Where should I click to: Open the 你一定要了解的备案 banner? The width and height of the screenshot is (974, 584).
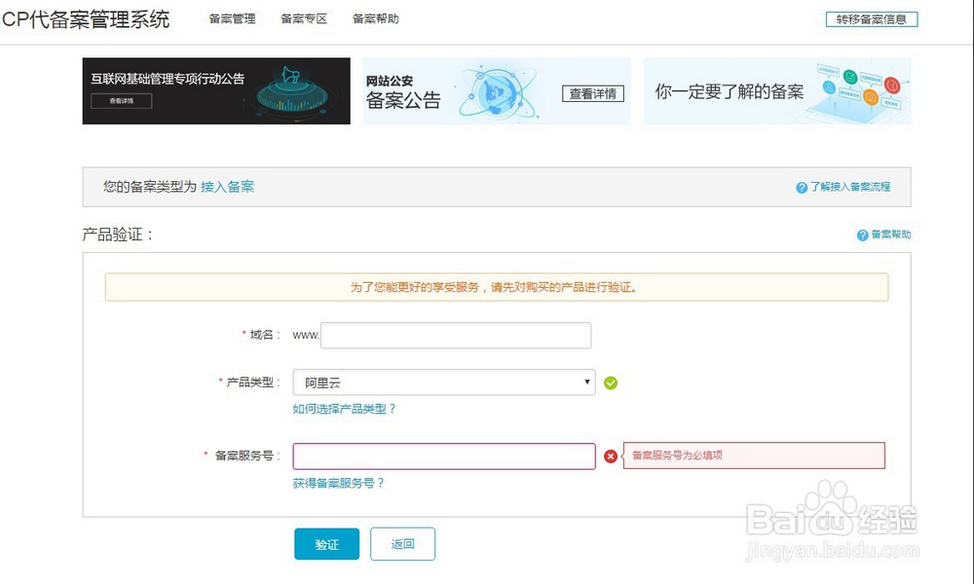777,91
